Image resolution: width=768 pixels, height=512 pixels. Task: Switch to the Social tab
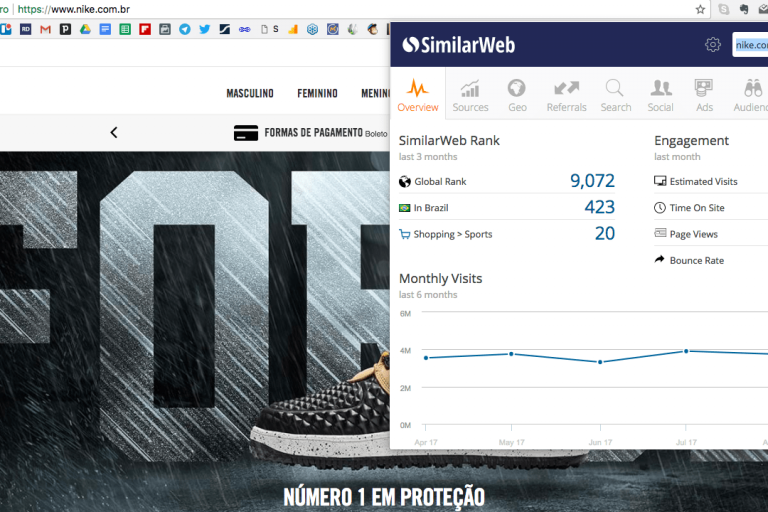point(660,95)
